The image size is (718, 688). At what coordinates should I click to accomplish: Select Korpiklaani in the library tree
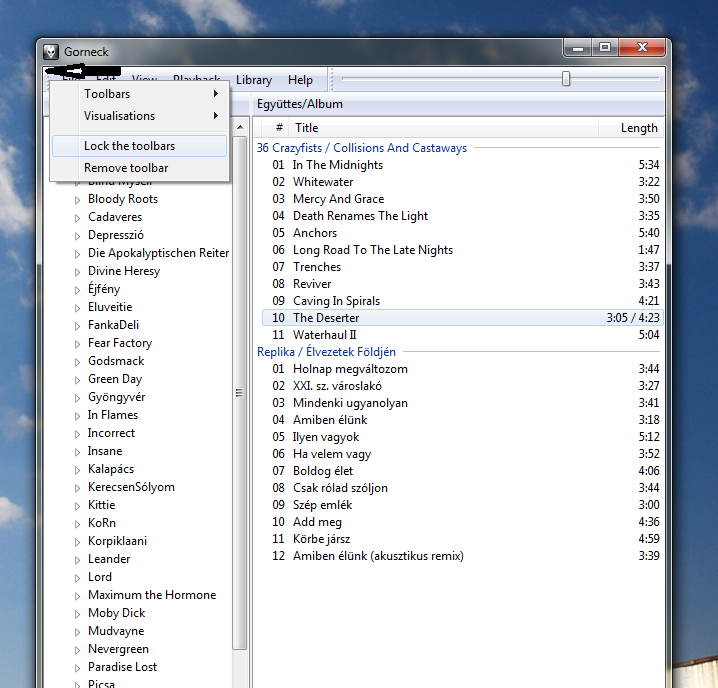117,541
